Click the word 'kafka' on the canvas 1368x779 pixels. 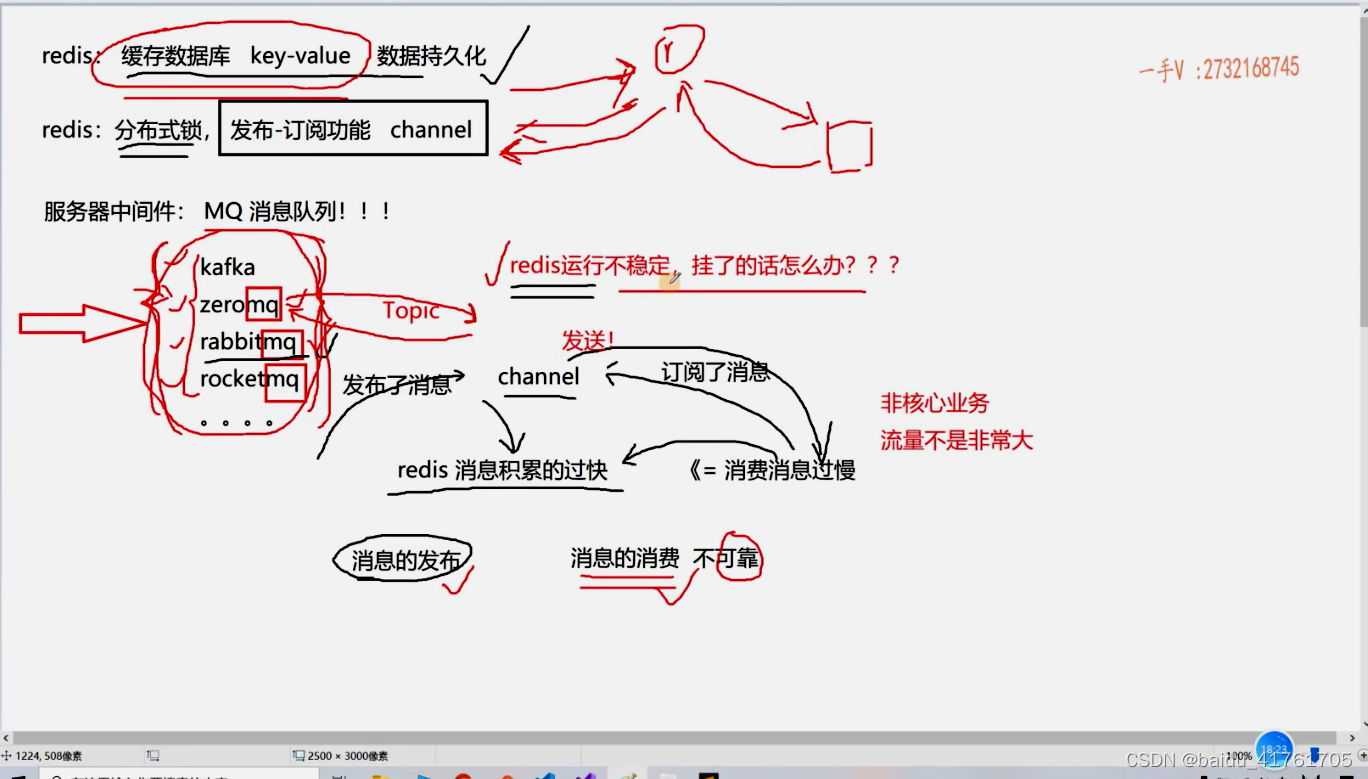click(227, 267)
